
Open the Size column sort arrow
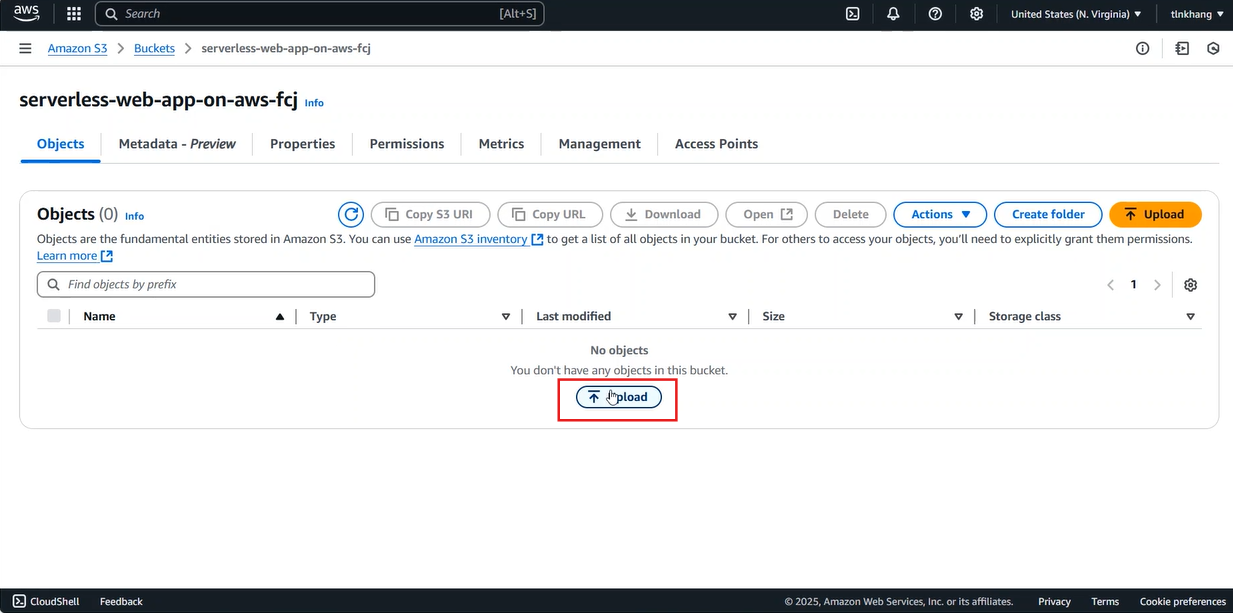pos(959,316)
